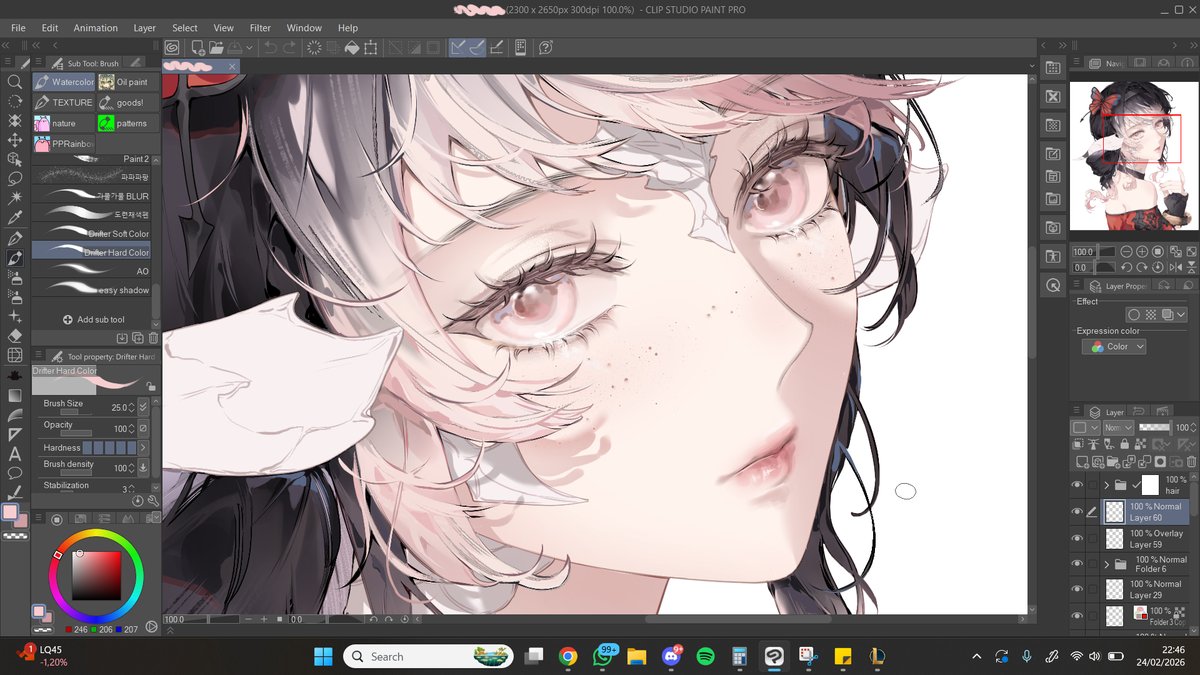Open the Filter menu
Viewport: 1200px width, 675px height.
(x=259, y=27)
